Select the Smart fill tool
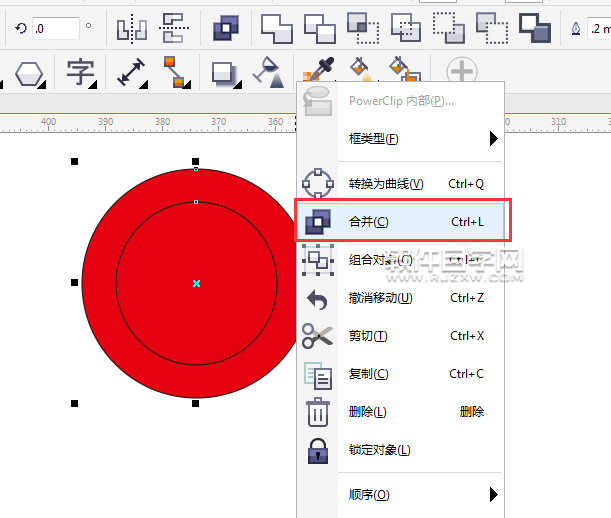This screenshot has width=611, height=518. [x=405, y=69]
